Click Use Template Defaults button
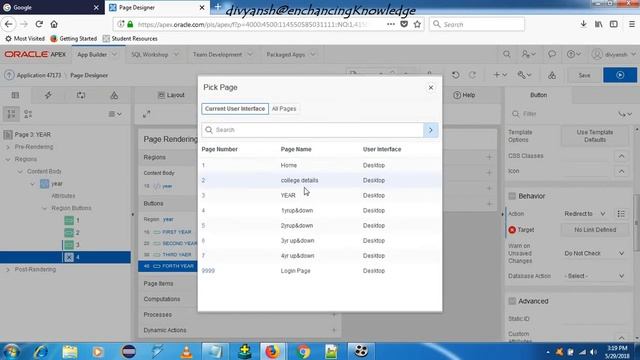640x360 pixels. 595,136
